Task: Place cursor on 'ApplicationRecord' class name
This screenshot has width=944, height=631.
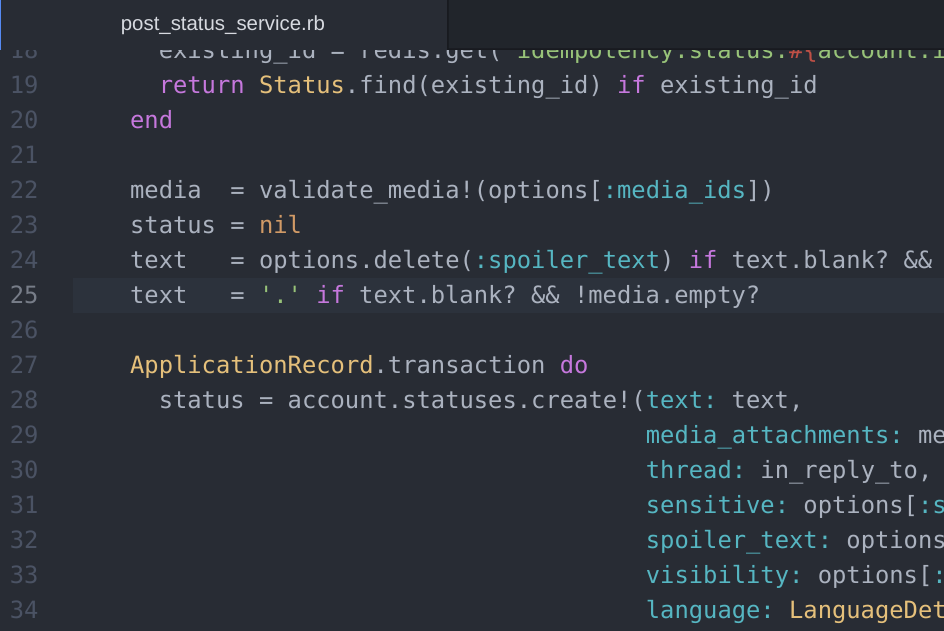Action: tap(252, 365)
